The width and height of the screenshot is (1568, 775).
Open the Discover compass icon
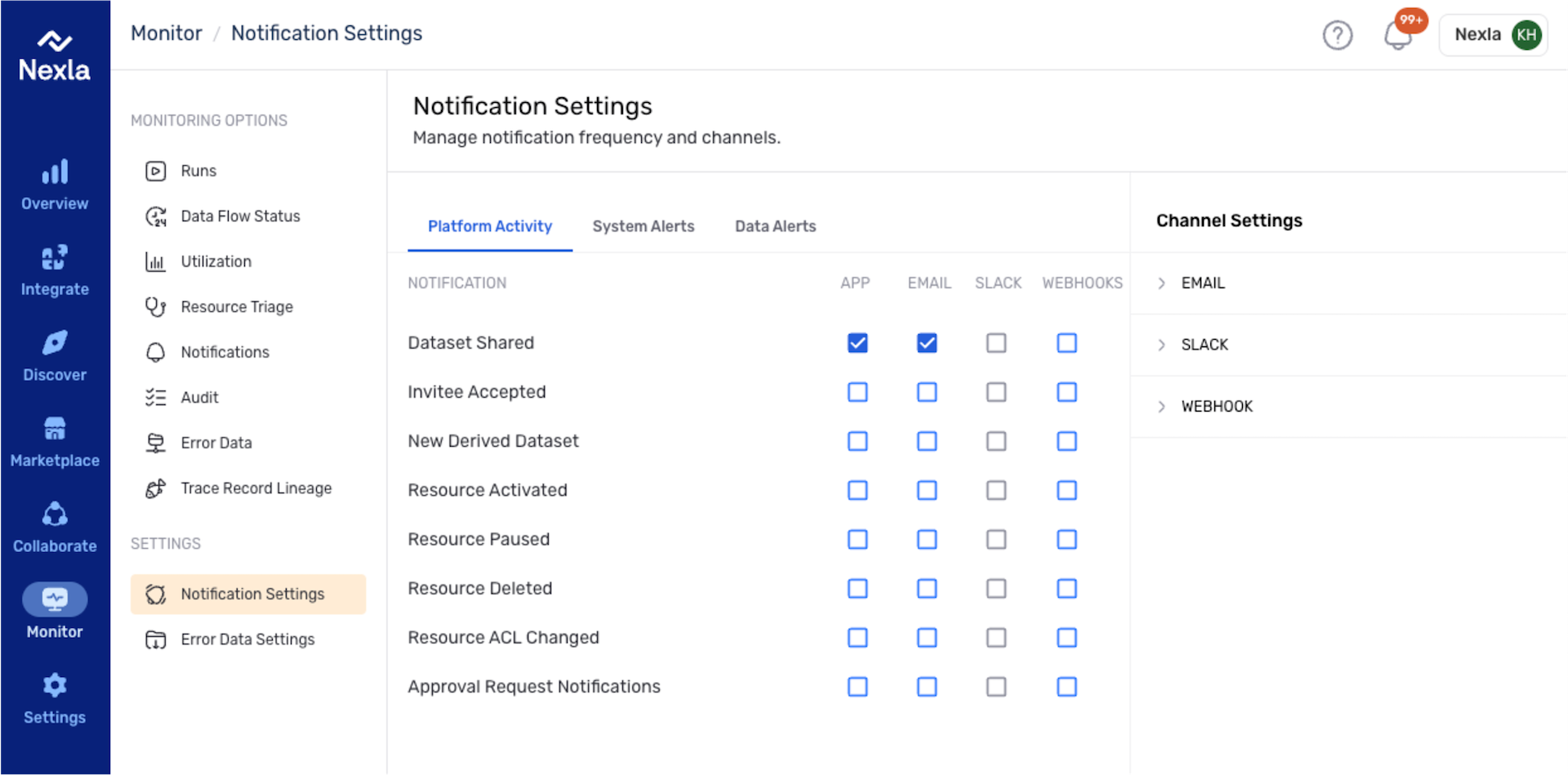55,343
